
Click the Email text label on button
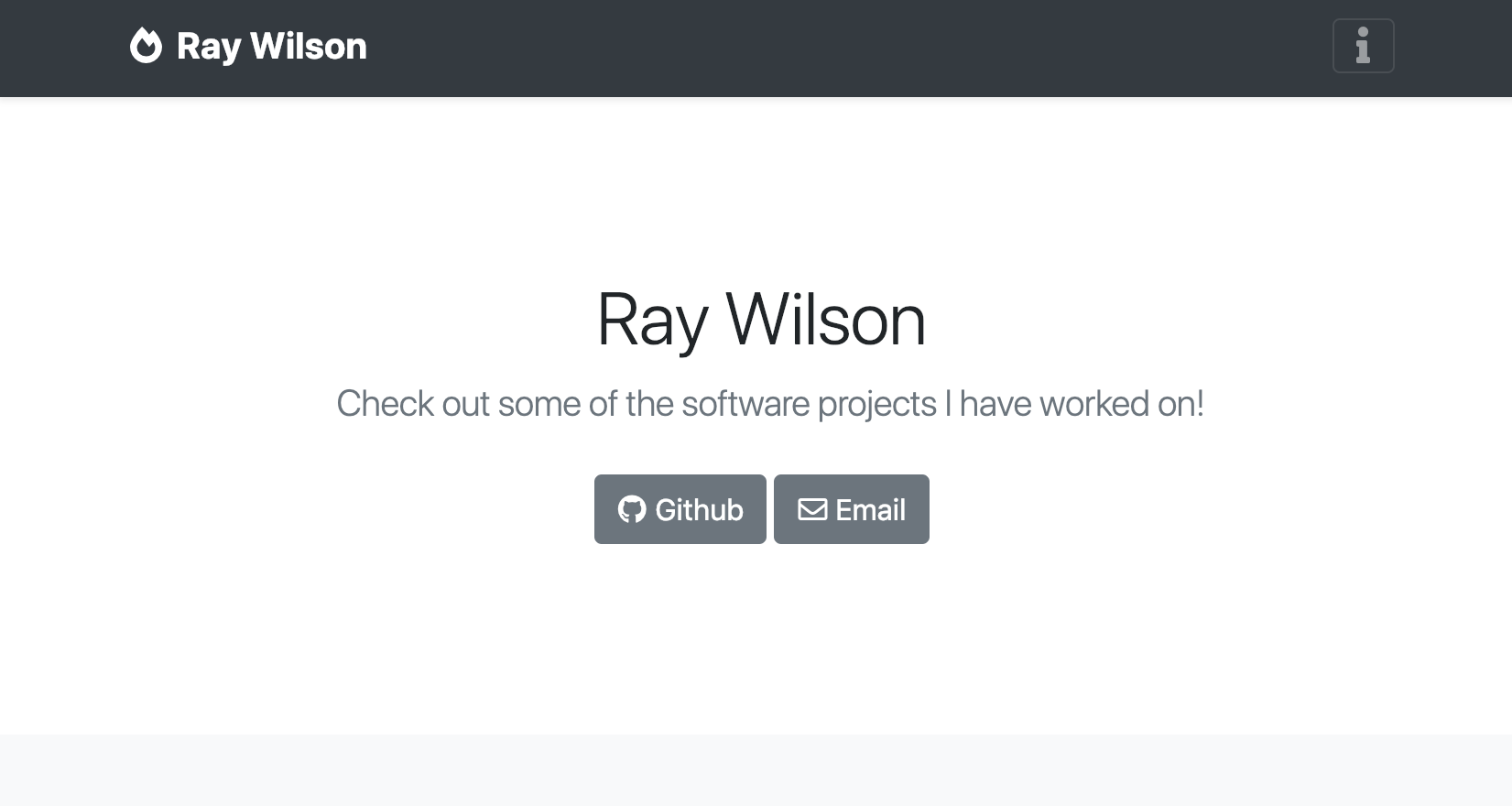(x=870, y=509)
